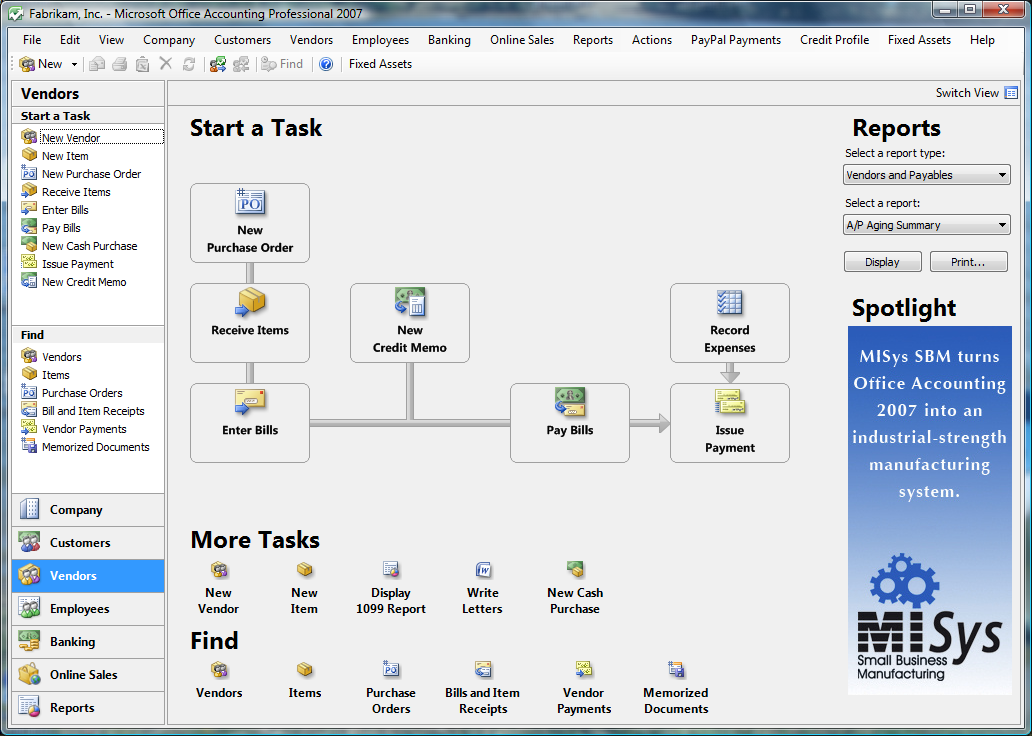The image size is (1032, 736).
Task: Click New Credit Memo in the sidebar
Action: (x=84, y=282)
